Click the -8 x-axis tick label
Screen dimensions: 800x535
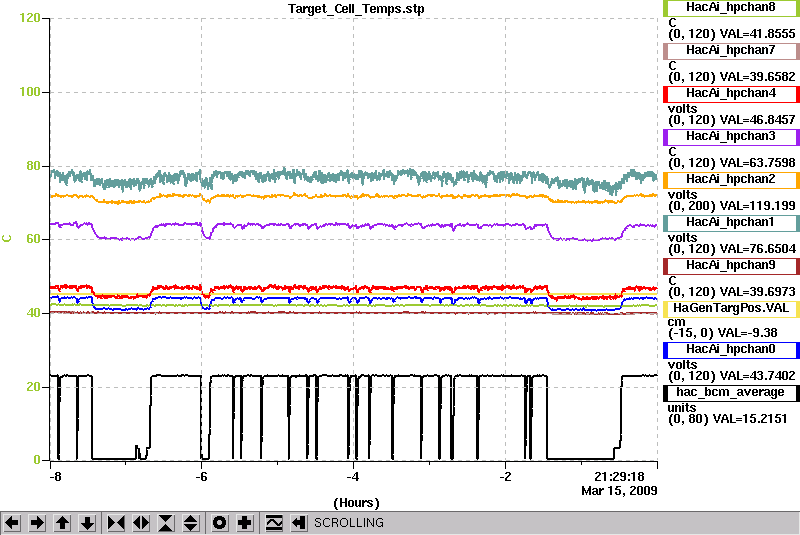coord(55,477)
